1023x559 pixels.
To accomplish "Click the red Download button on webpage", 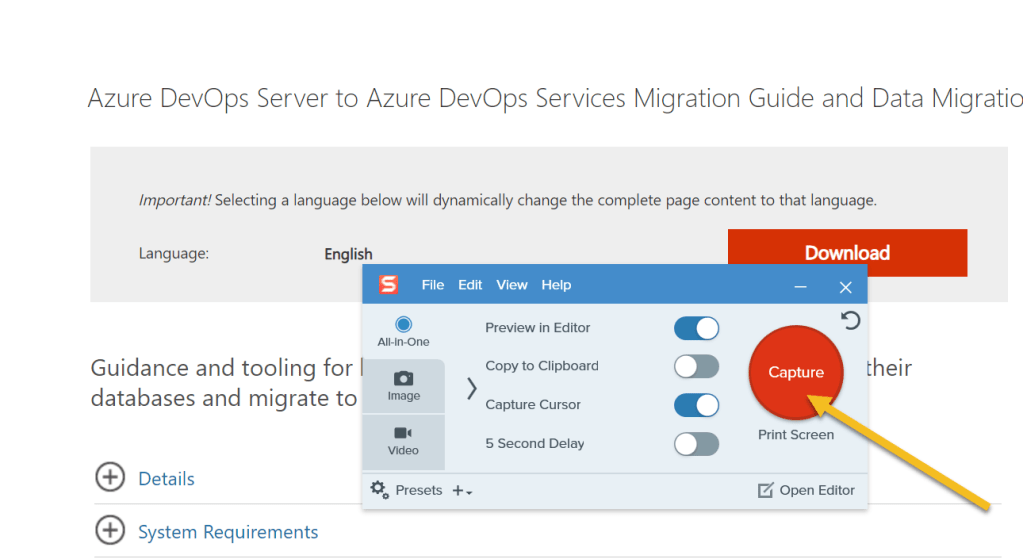I will pyautogui.click(x=847, y=252).
